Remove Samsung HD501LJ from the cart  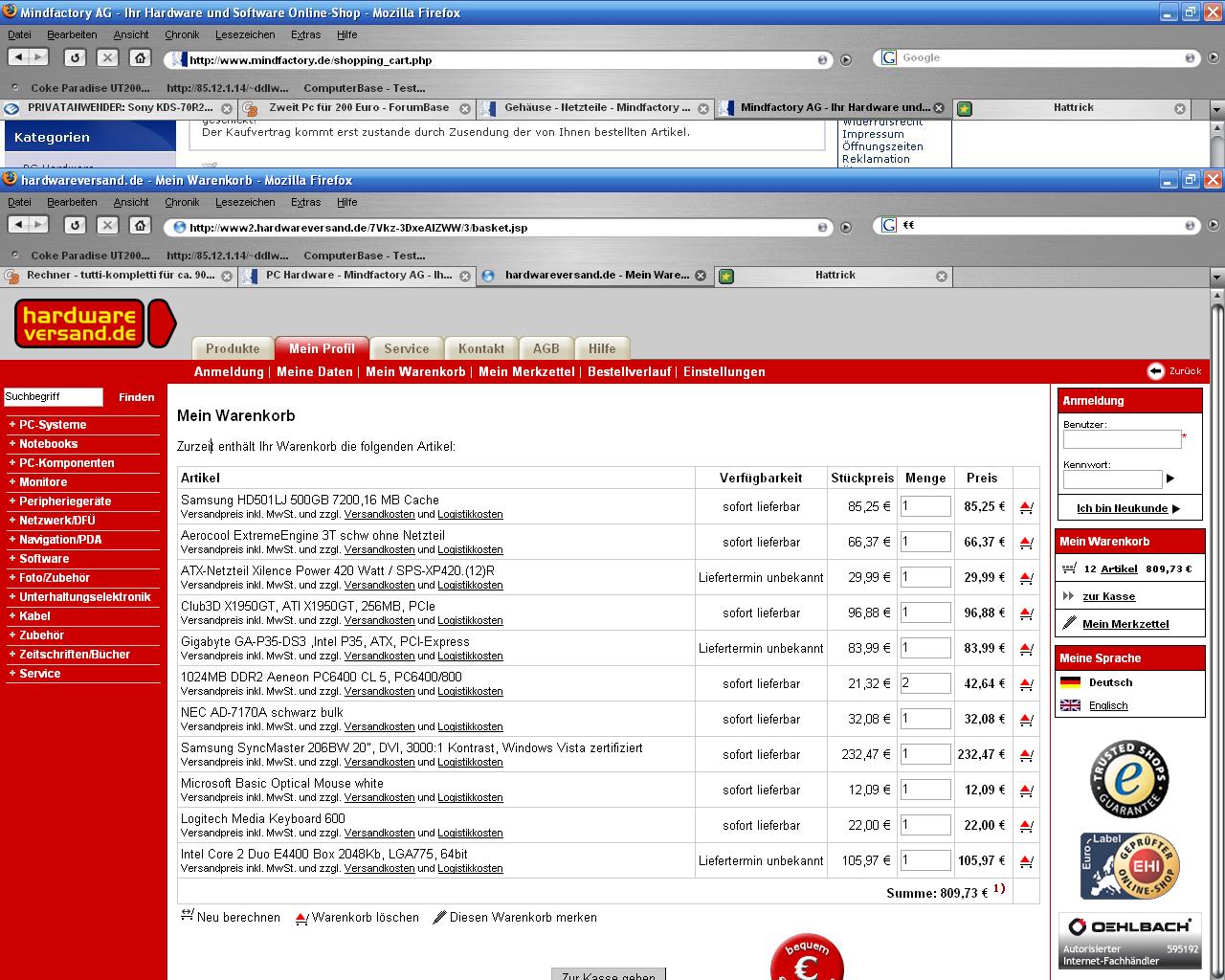(1026, 507)
